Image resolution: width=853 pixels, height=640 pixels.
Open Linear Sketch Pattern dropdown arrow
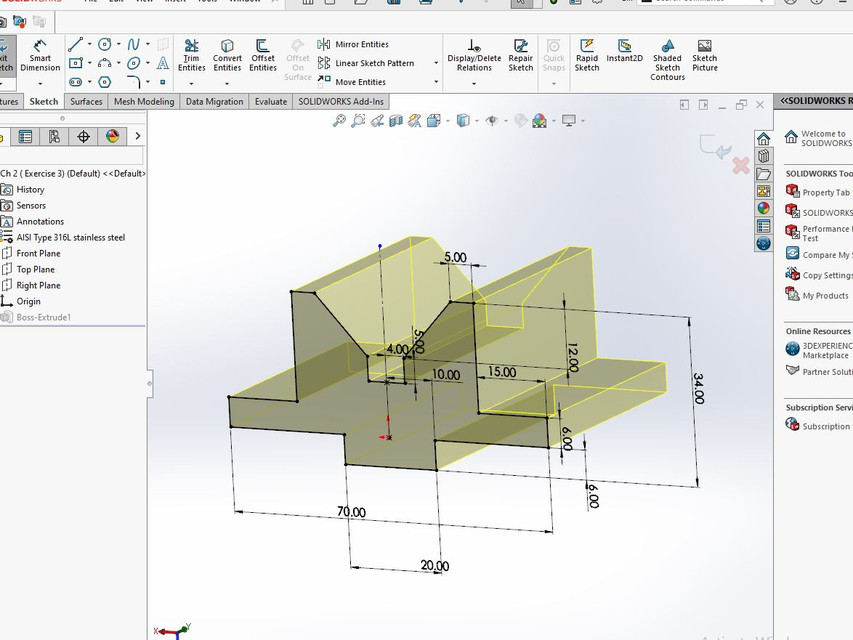(x=436, y=63)
